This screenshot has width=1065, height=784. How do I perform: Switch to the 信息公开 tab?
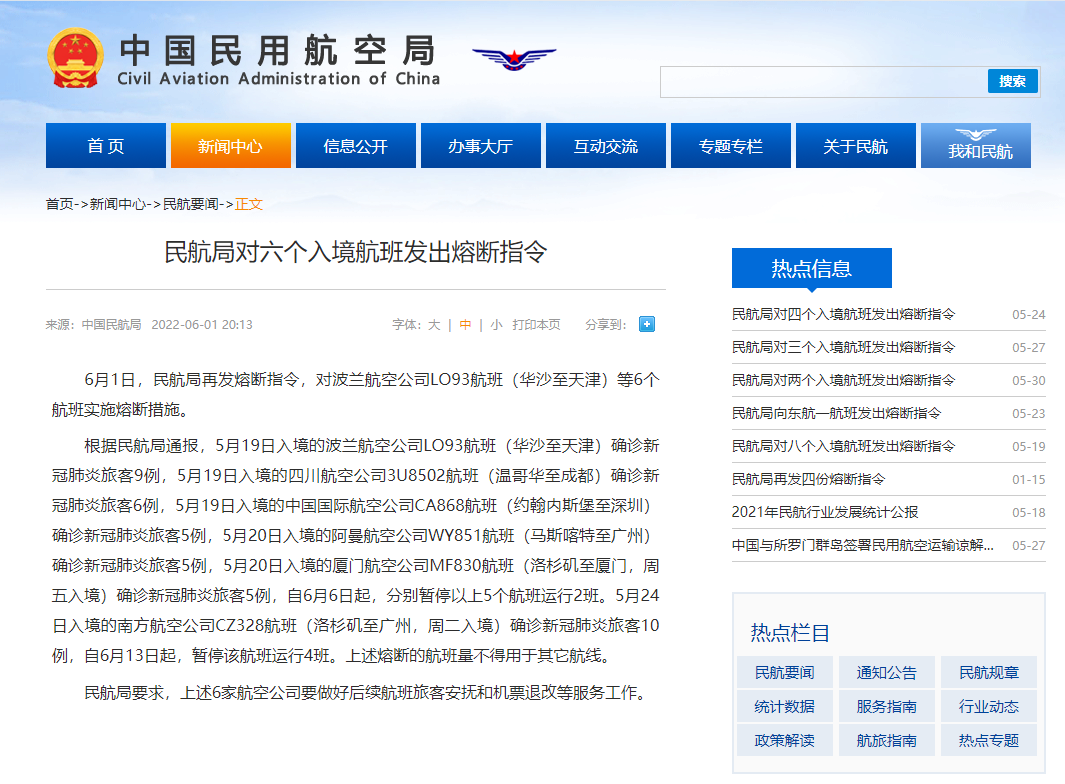pos(355,145)
